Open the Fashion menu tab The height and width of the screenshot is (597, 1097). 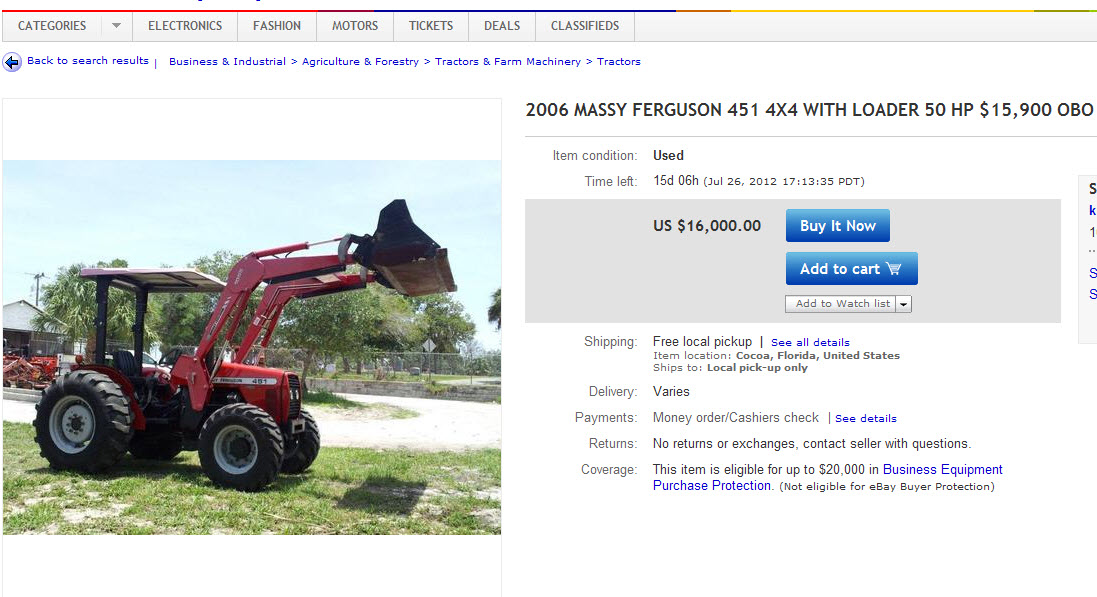[277, 26]
